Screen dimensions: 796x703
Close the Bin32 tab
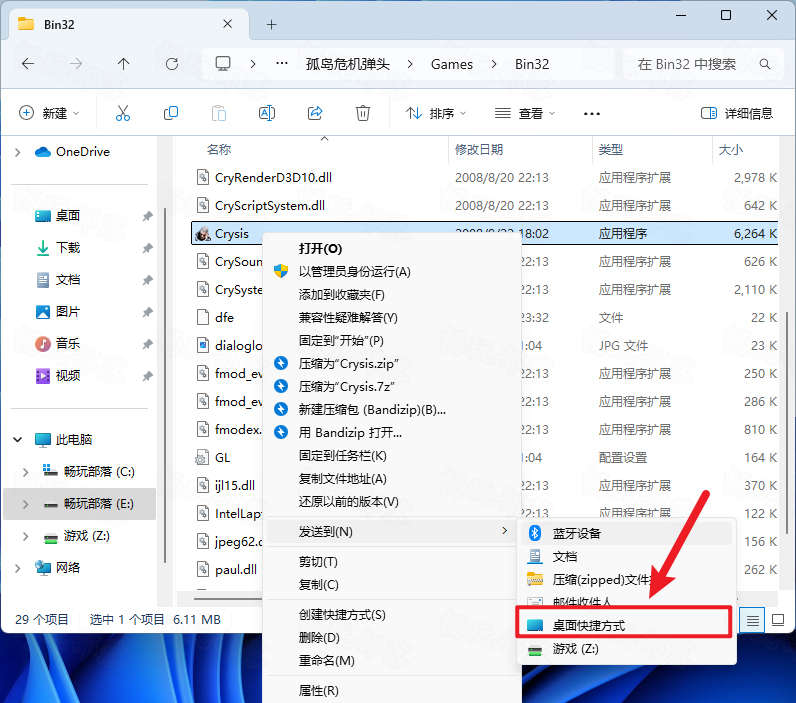pyautogui.click(x=227, y=24)
